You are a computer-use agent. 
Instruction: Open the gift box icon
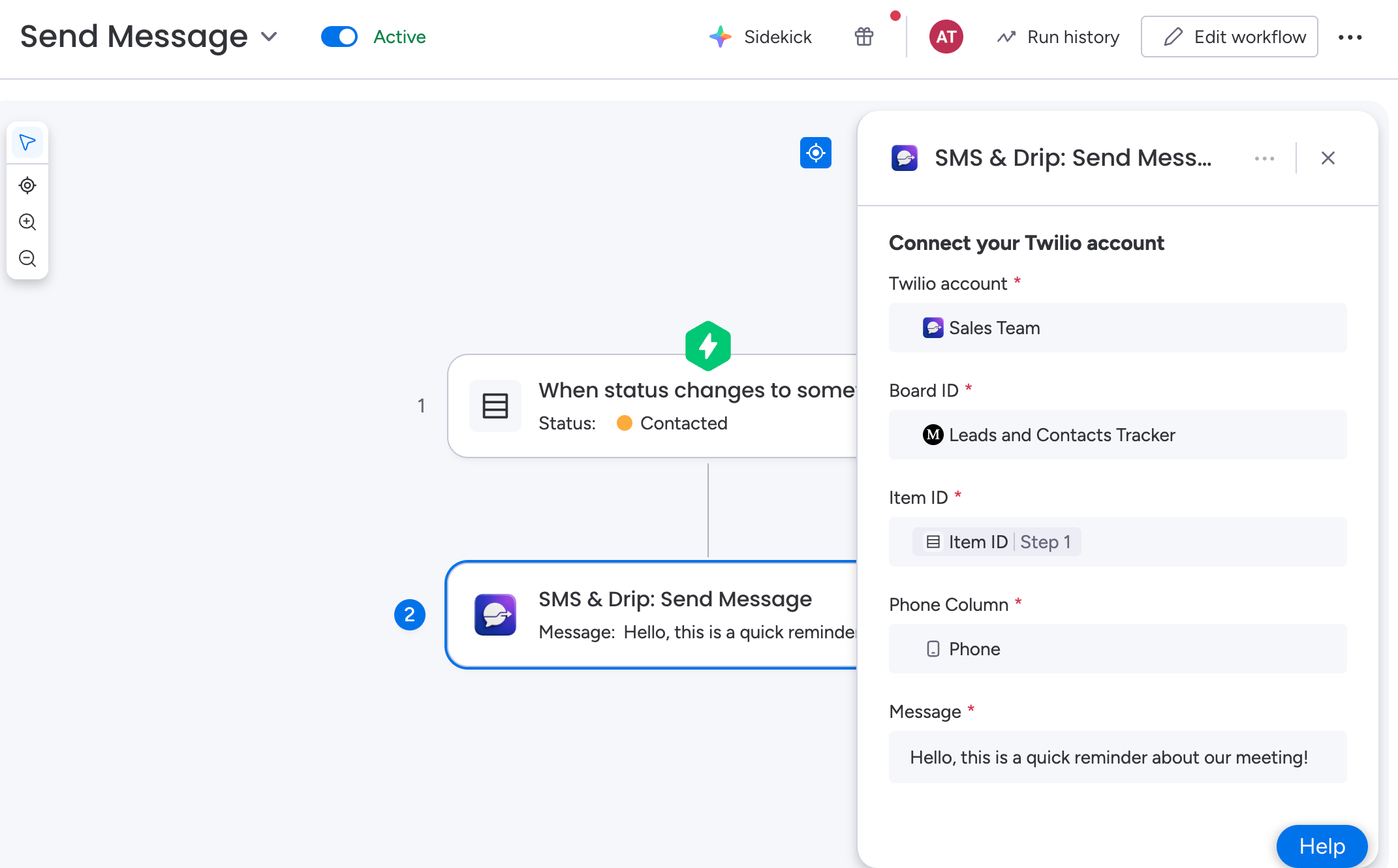coord(864,37)
